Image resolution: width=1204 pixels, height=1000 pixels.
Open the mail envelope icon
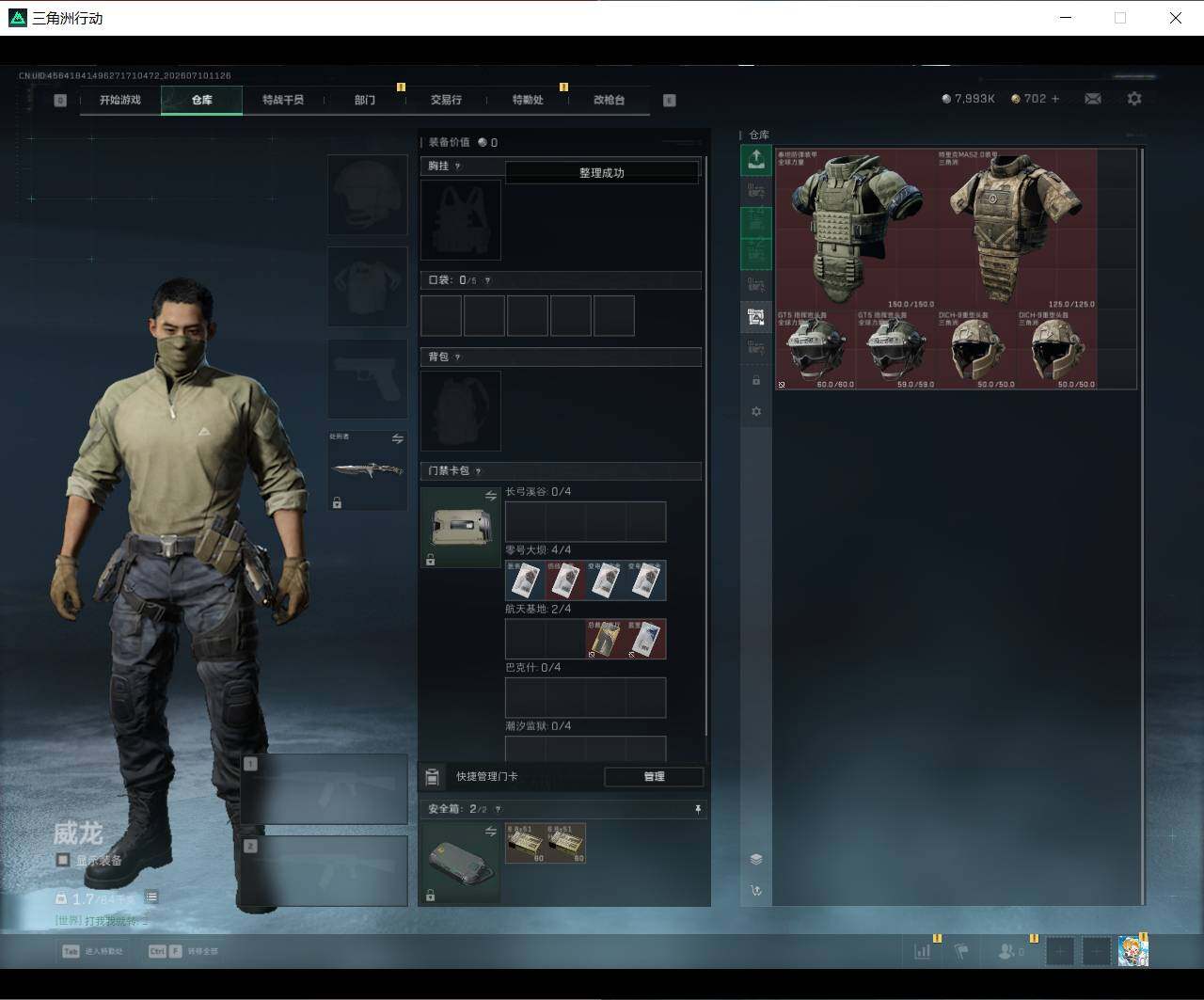pyautogui.click(x=1093, y=99)
